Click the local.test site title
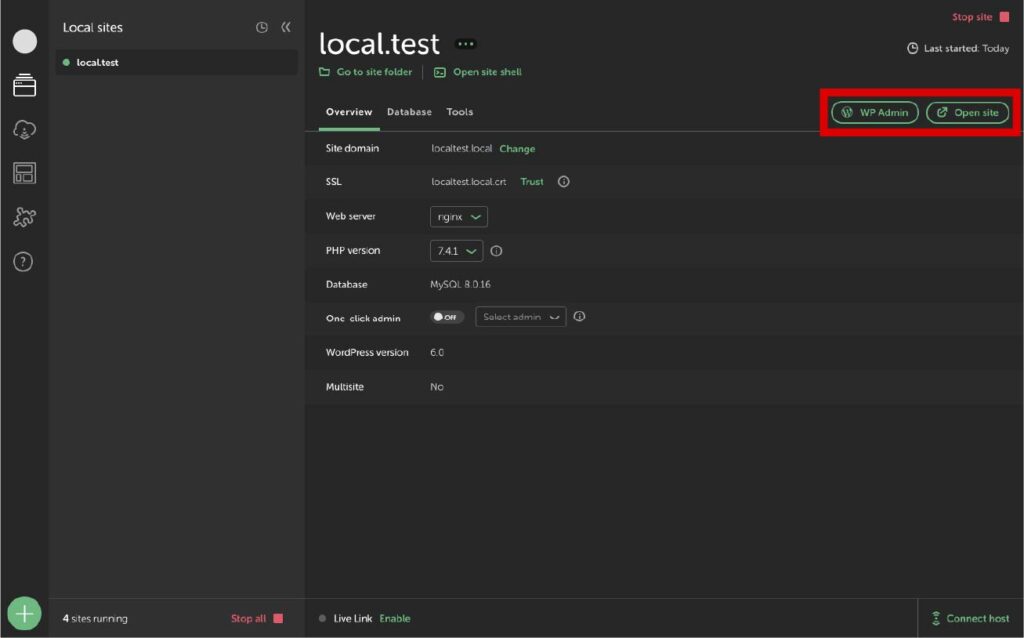Viewport: 1024px width, 638px height. [x=379, y=44]
